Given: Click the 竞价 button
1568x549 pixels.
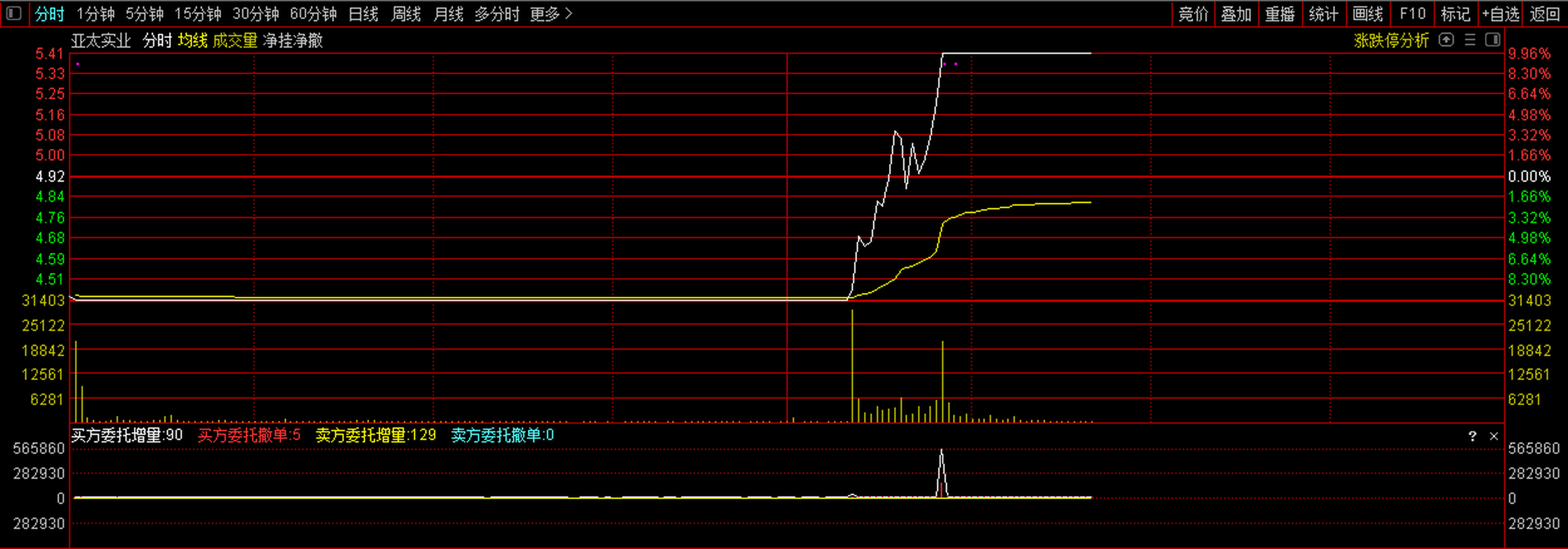Looking at the screenshot, I should click(x=1194, y=14).
